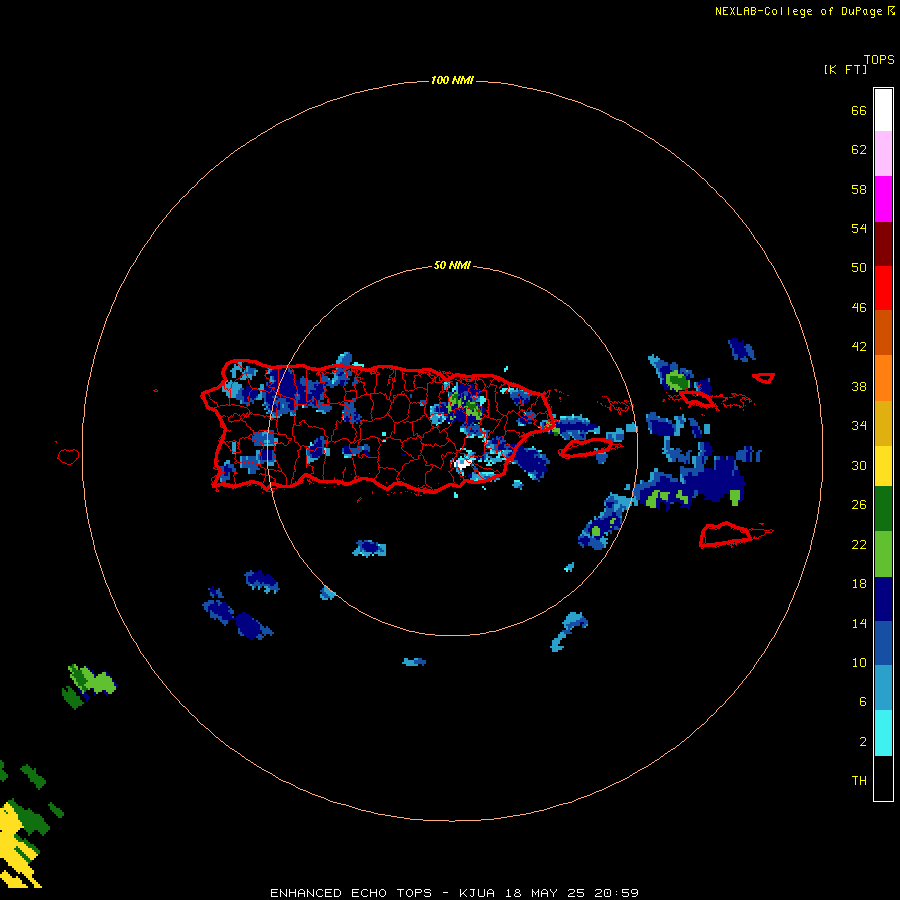Click the white echo top in southeastern Puerto Rico
This screenshot has width=900, height=900.
pos(461,463)
